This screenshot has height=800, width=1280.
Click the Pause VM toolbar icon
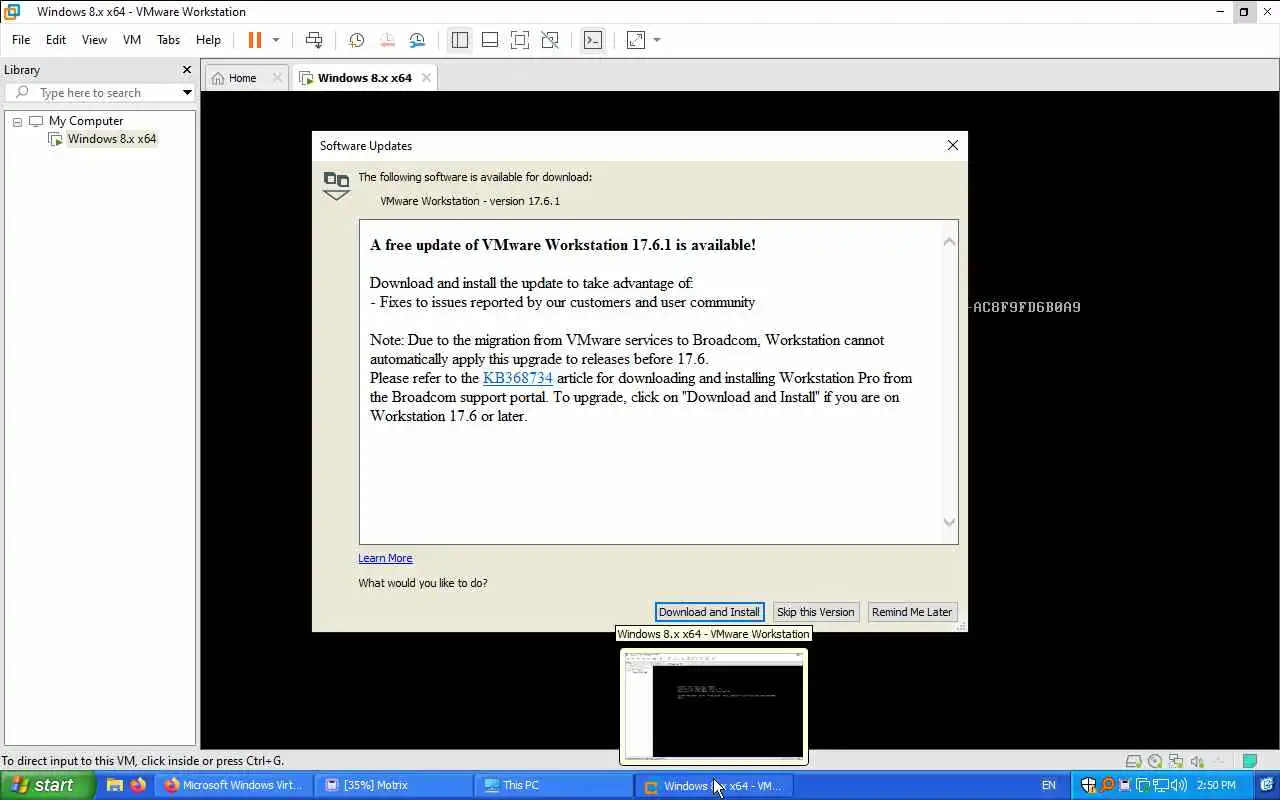254,40
